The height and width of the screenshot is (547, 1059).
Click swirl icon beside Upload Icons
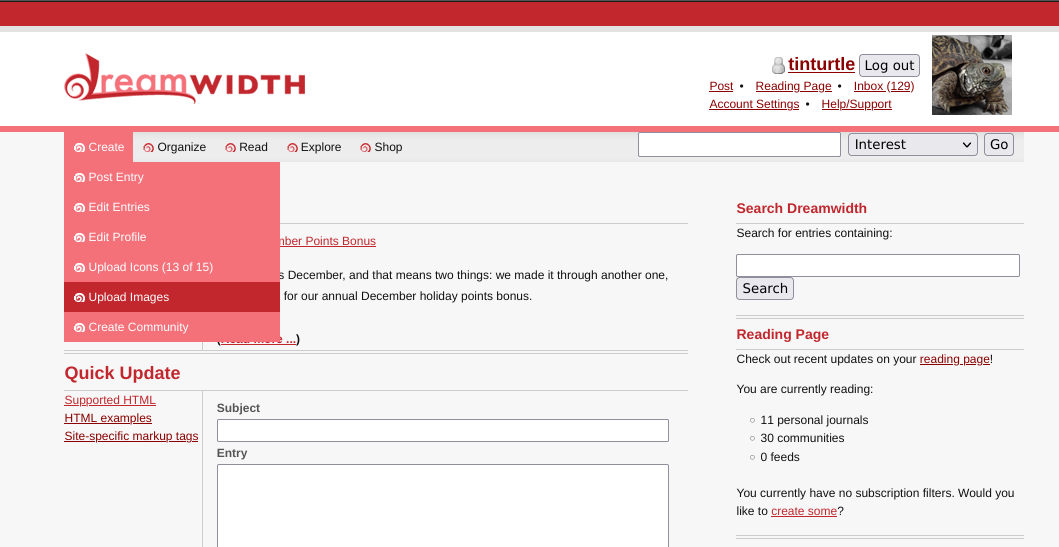pyautogui.click(x=80, y=268)
